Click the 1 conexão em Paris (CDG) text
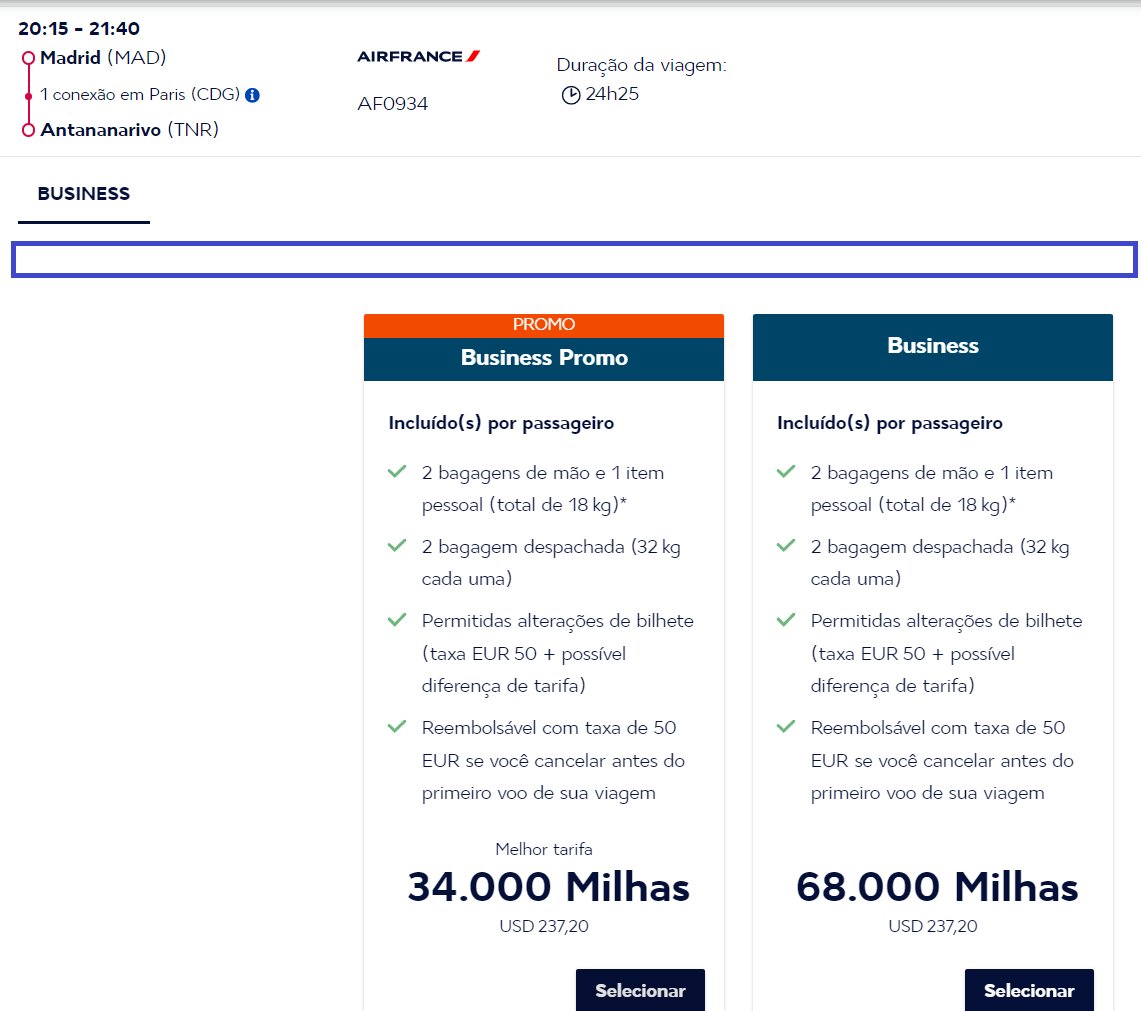The height and width of the screenshot is (1011, 1141). pos(140,95)
